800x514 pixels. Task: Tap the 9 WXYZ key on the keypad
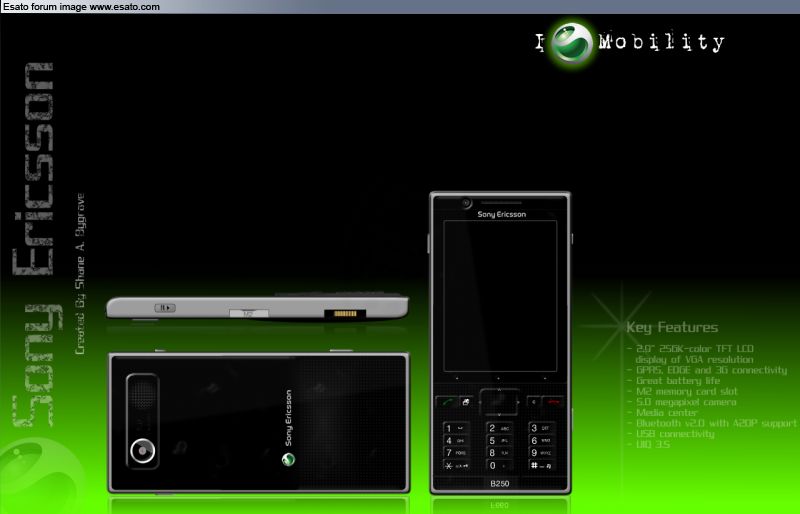[542, 453]
